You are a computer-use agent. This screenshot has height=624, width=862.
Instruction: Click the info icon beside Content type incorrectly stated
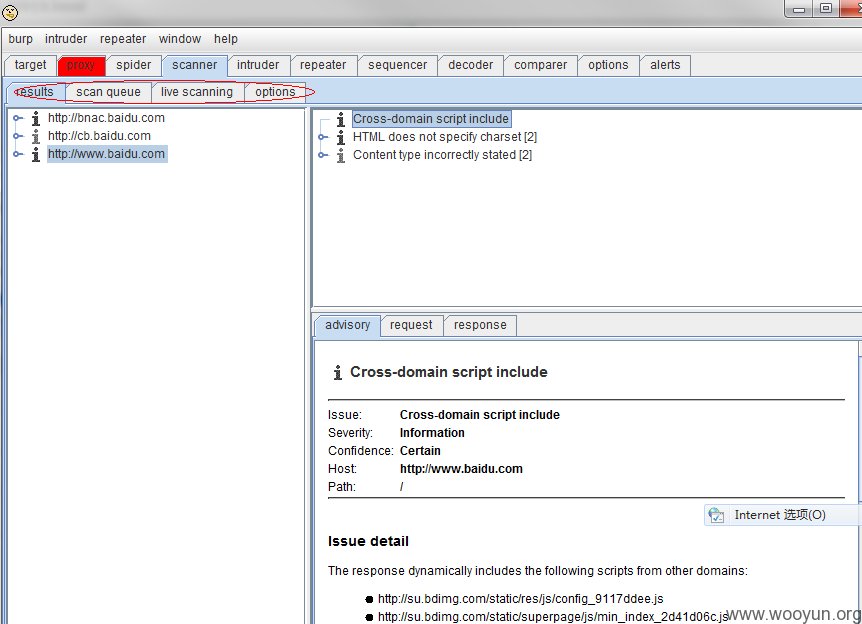pyautogui.click(x=341, y=156)
